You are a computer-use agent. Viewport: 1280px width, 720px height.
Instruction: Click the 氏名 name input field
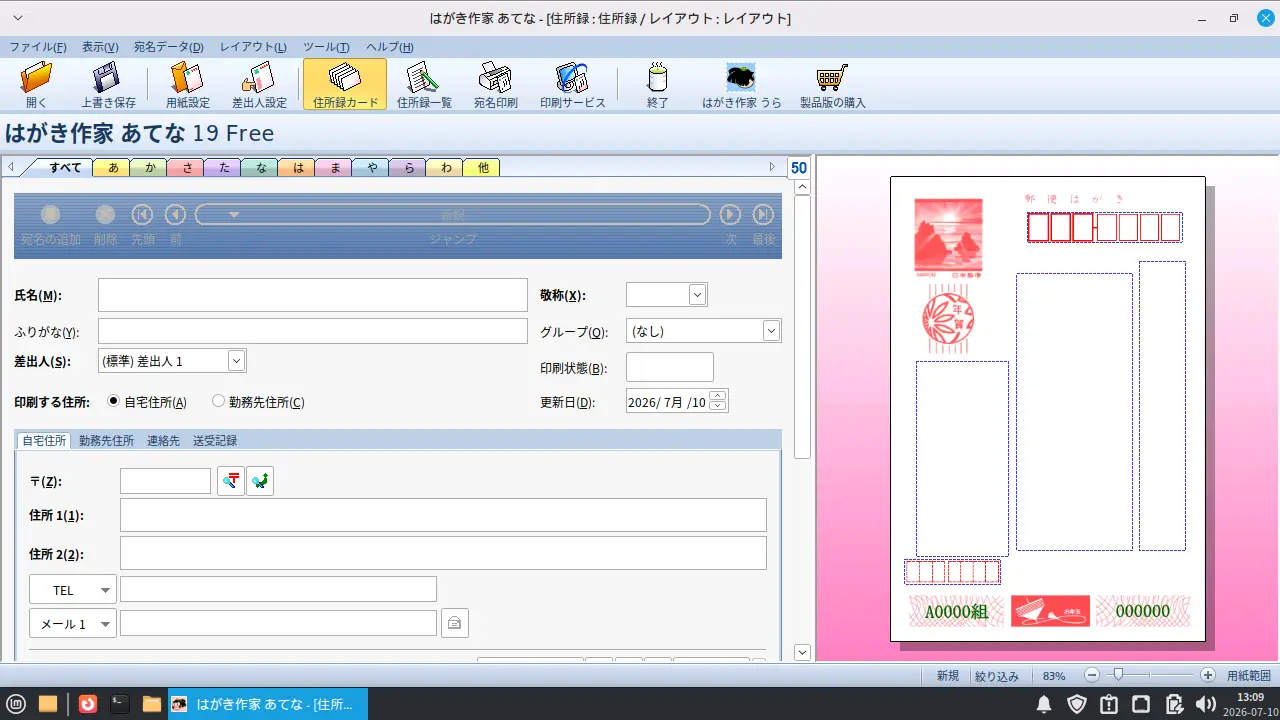(312, 295)
